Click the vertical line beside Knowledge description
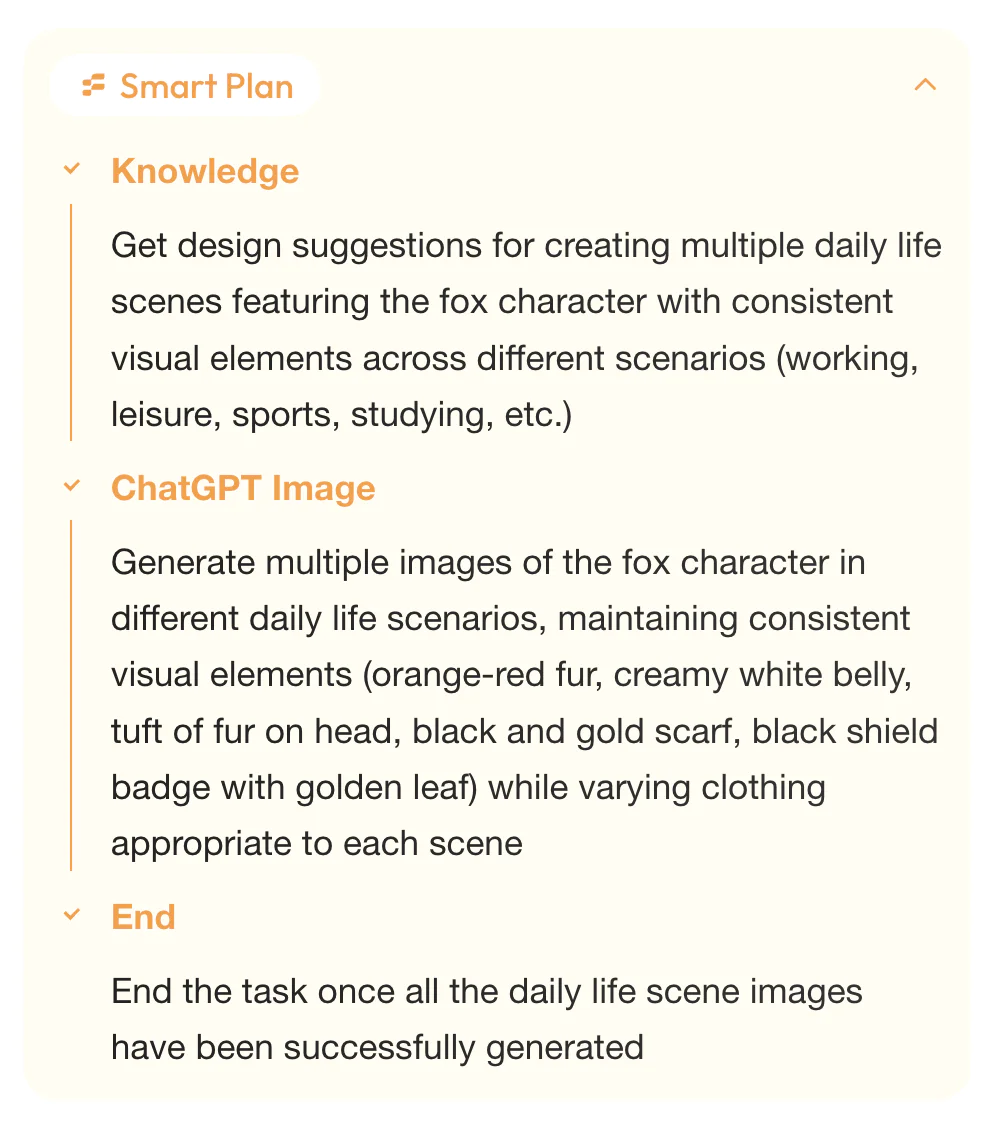The height and width of the screenshot is (1124, 1000). [x=71, y=322]
